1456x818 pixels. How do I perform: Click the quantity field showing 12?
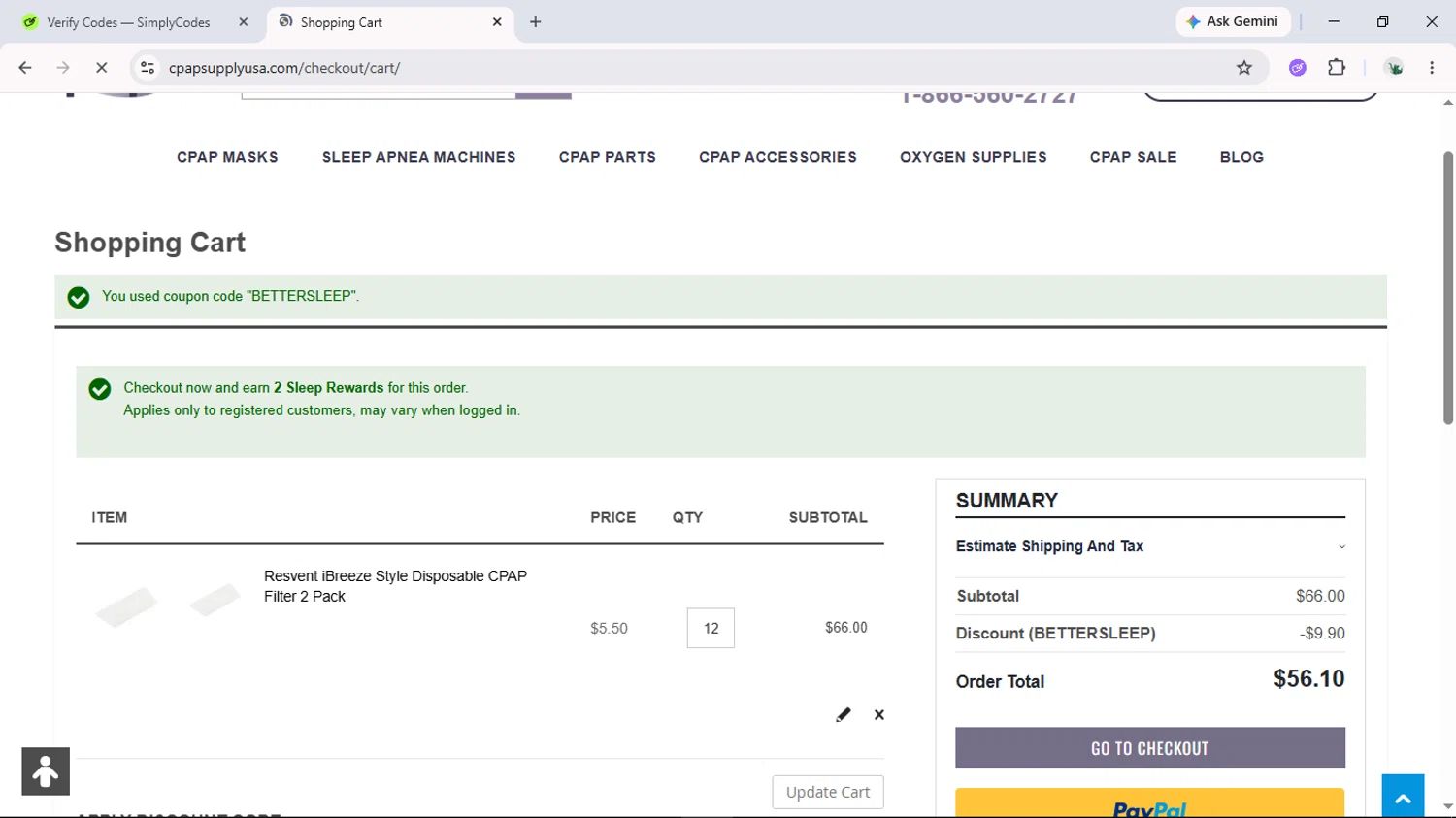coord(711,629)
